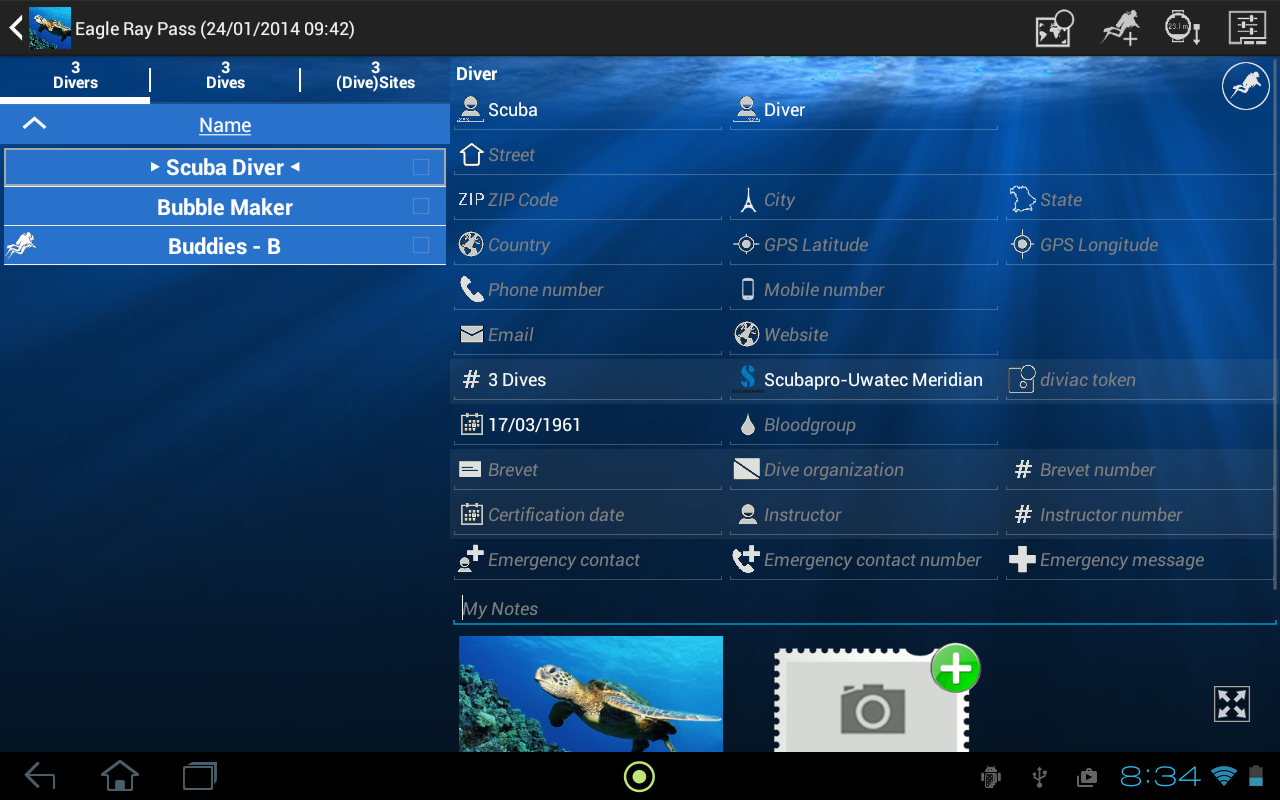This screenshot has height=800, width=1280.
Task: Tap the Emergency message field
Action: tap(1140, 560)
